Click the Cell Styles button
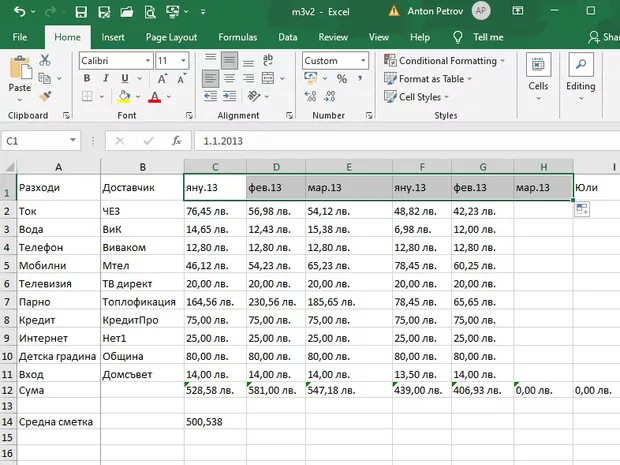 tap(420, 97)
